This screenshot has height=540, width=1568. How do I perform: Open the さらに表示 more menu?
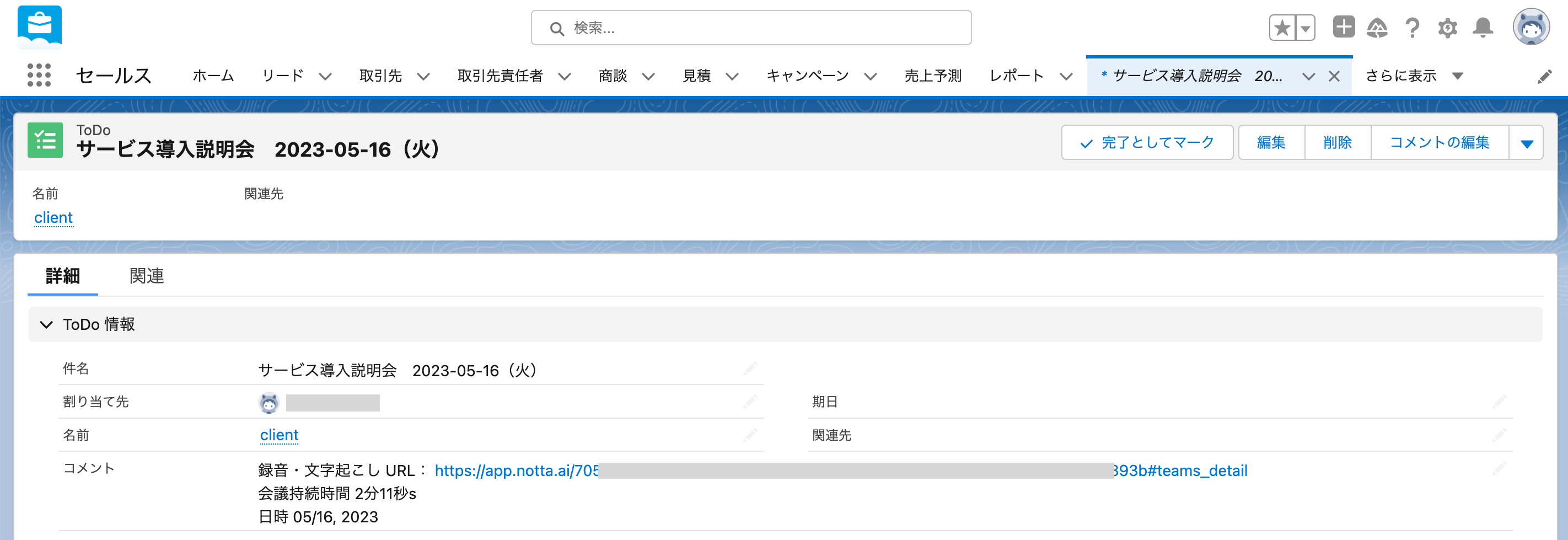pos(1414,76)
